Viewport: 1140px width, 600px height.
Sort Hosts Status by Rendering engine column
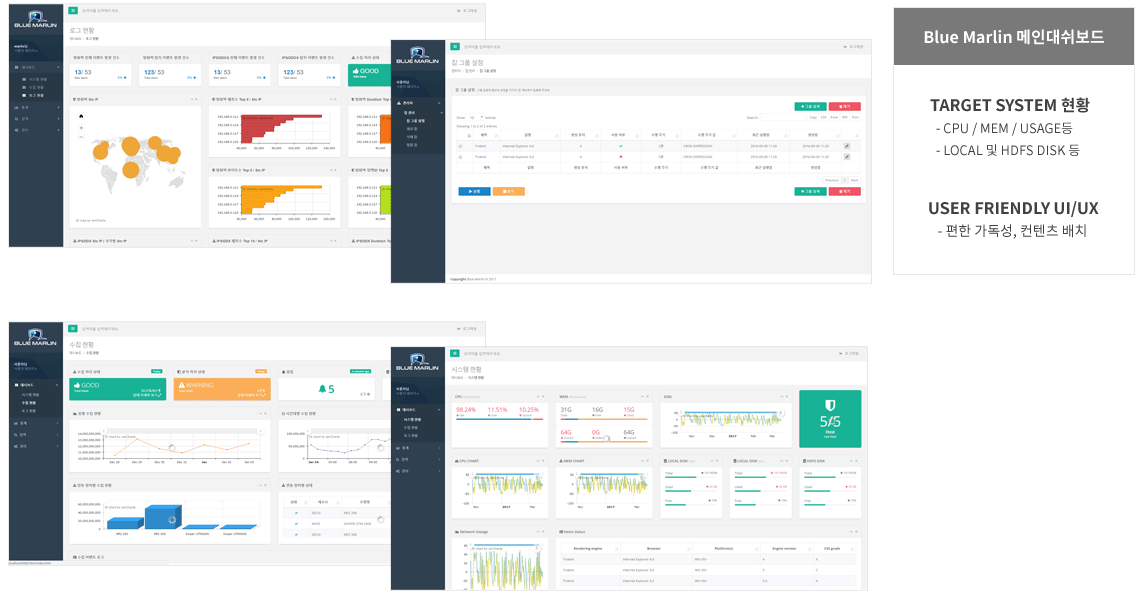click(x=588, y=548)
